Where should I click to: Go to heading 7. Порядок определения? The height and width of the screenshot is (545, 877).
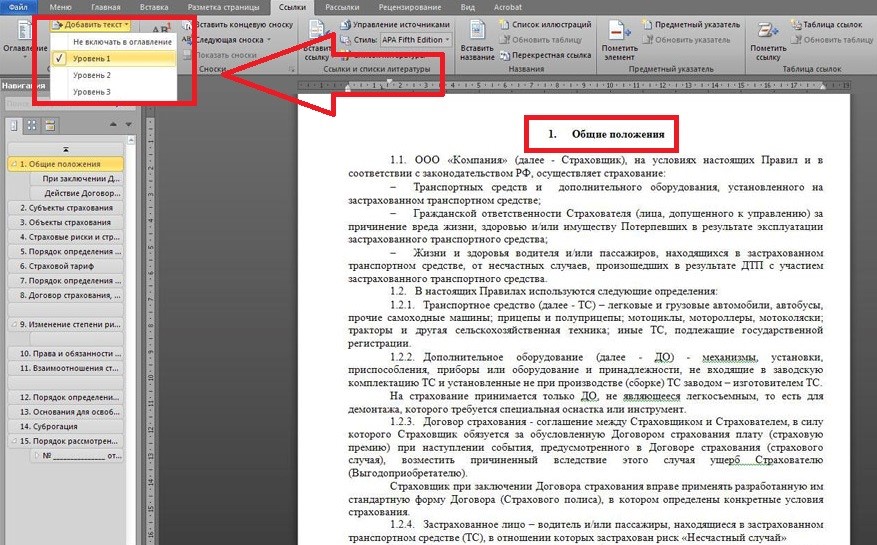tap(65, 280)
